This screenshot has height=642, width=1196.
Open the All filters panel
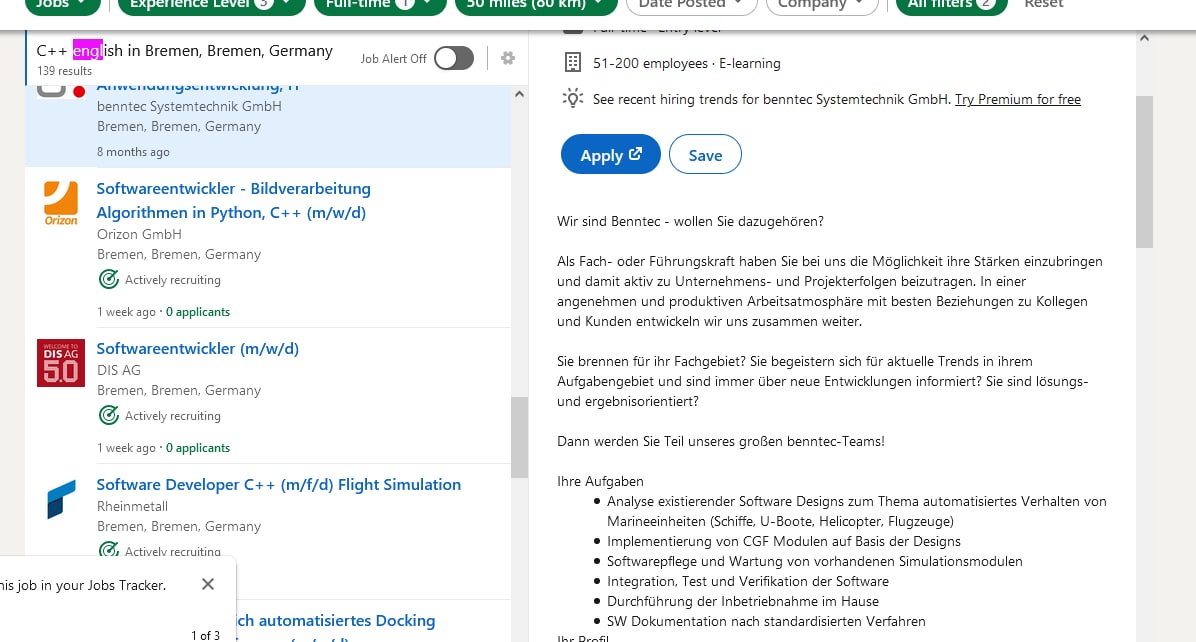tap(952, 5)
